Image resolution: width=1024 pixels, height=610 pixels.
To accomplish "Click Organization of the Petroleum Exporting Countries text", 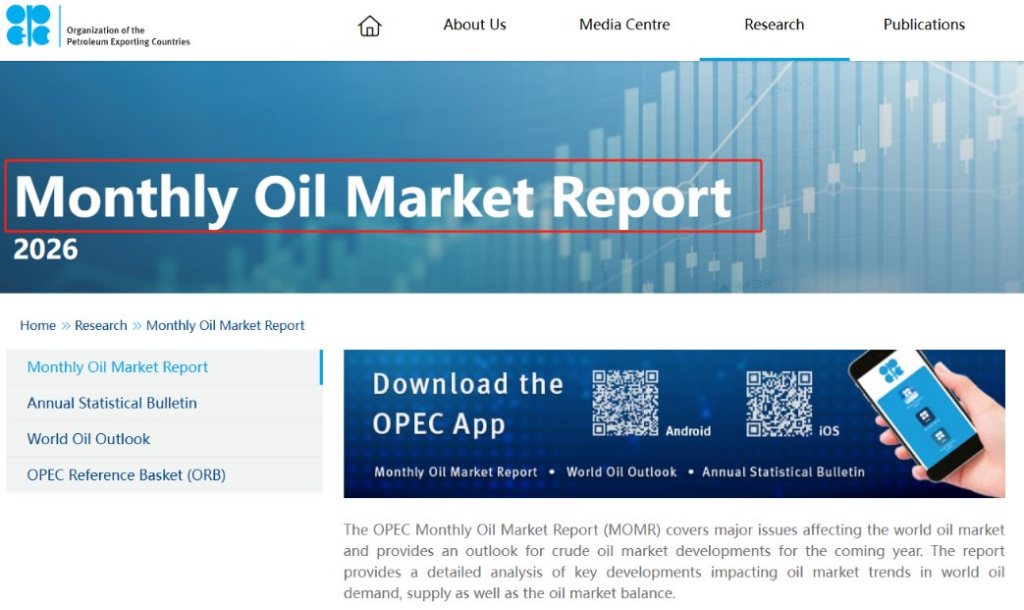I will tap(128, 35).
